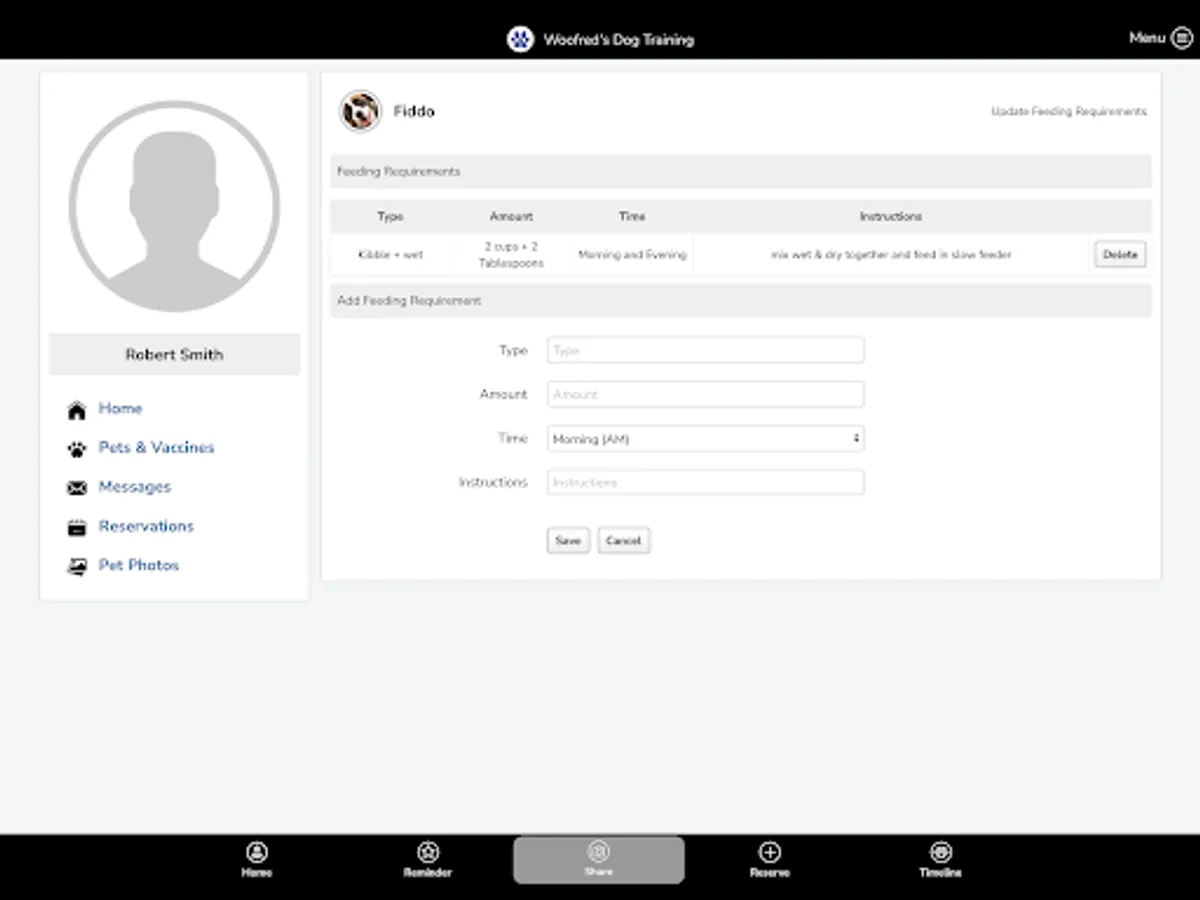1200x900 pixels.
Task: Tap the Reminder icon in bottom bar
Action: [428, 852]
